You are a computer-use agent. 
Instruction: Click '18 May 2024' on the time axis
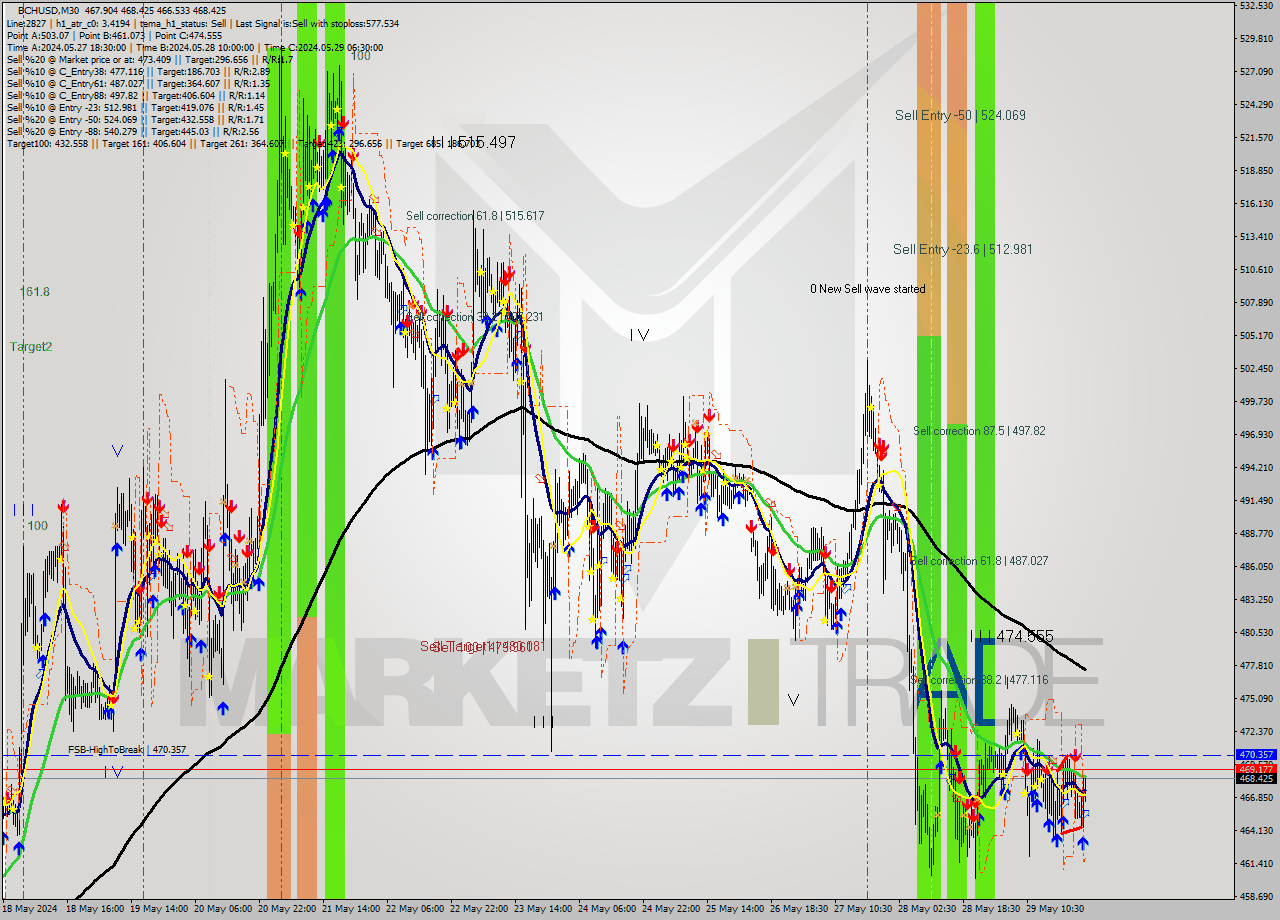[30, 910]
